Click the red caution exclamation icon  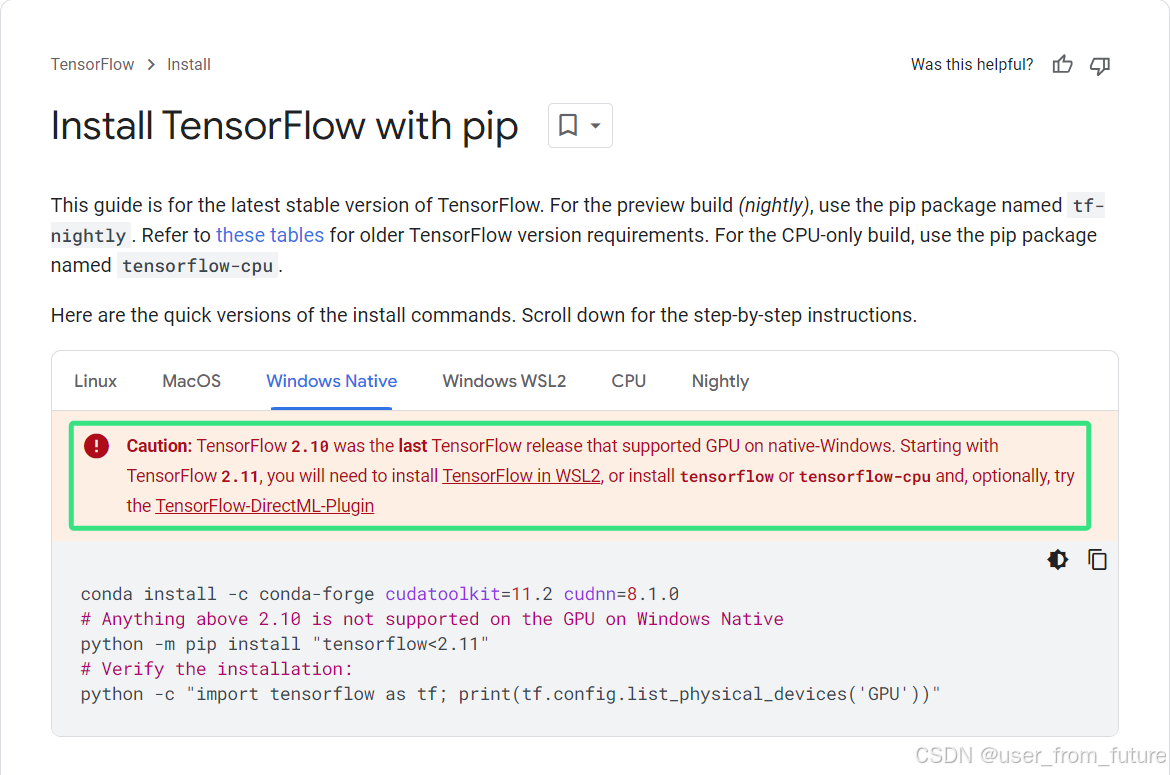click(x=96, y=446)
